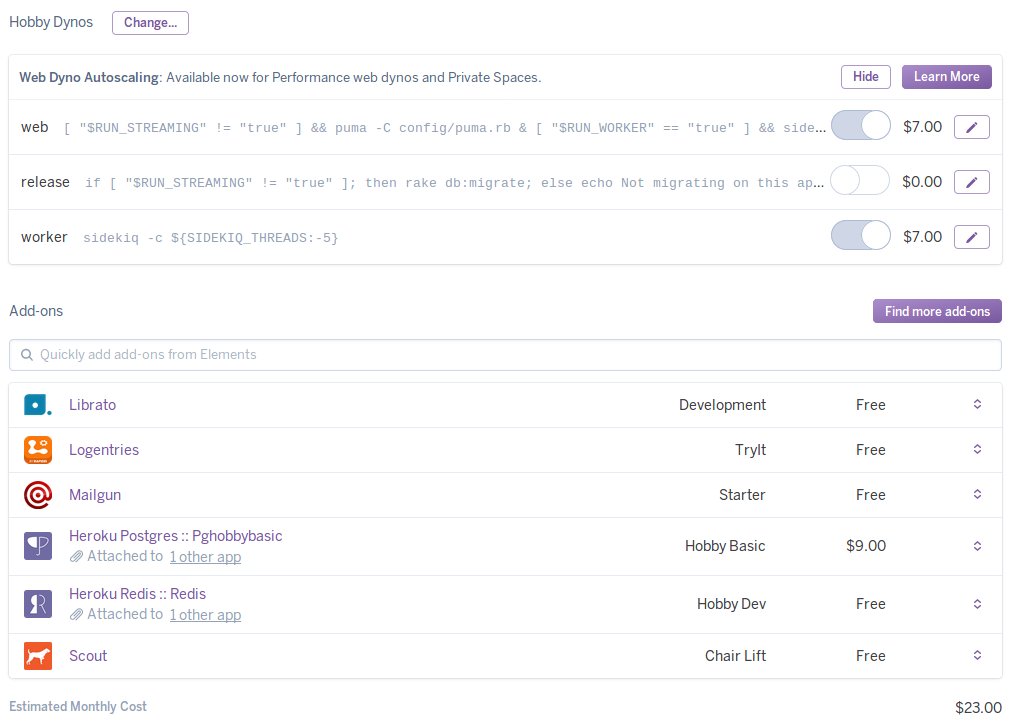Open the Logentries add-on link
This screenshot has height=727, width=1014.
click(104, 450)
